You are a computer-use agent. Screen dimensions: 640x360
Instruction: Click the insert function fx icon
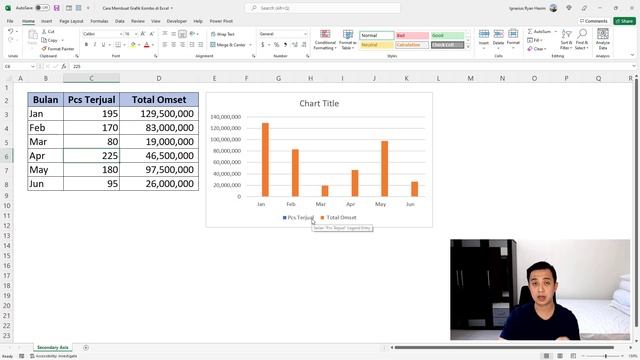click(x=64, y=66)
